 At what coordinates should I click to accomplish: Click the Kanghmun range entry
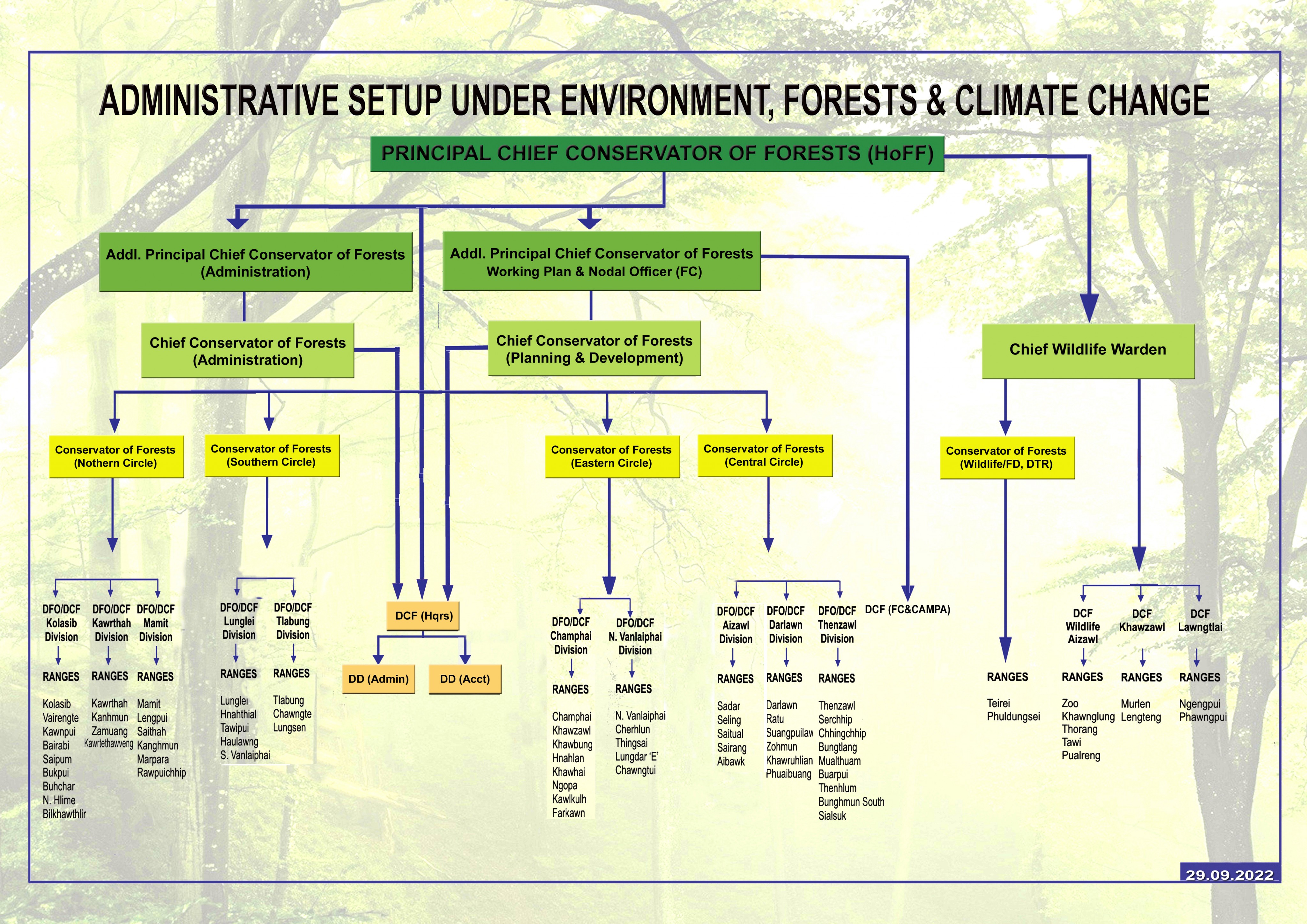coord(158,746)
